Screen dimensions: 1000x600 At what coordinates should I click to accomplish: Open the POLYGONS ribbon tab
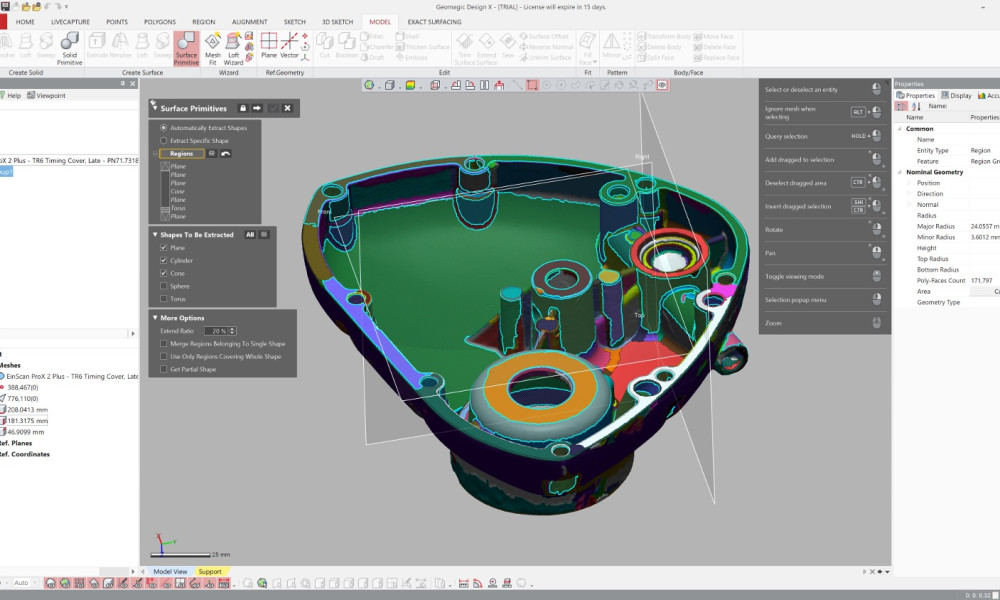(159, 22)
